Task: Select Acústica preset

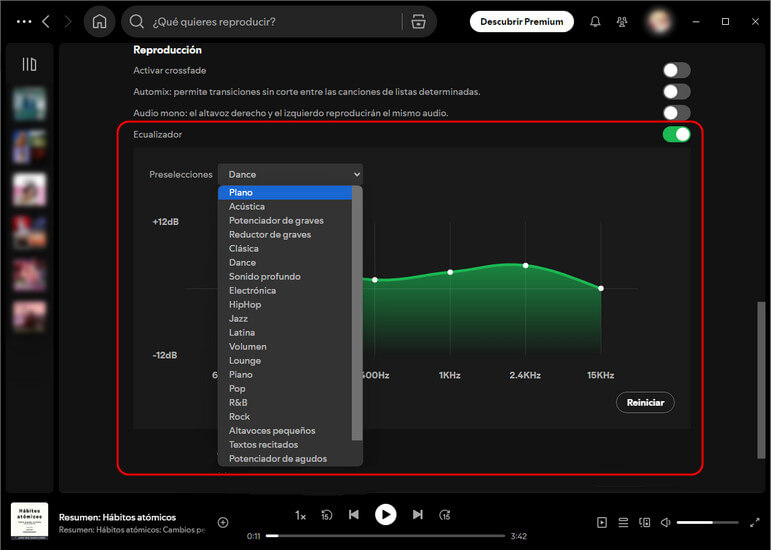Action: (x=285, y=206)
